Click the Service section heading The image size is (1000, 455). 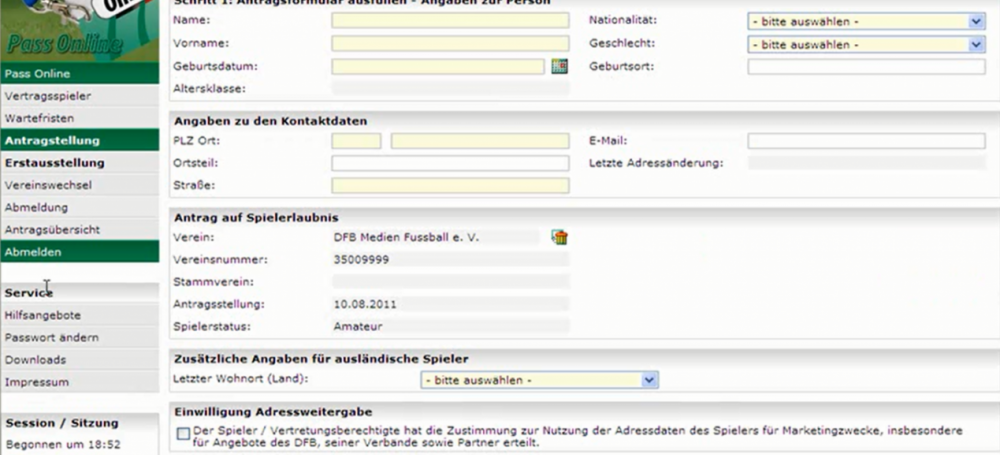click(x=29, y=293)
